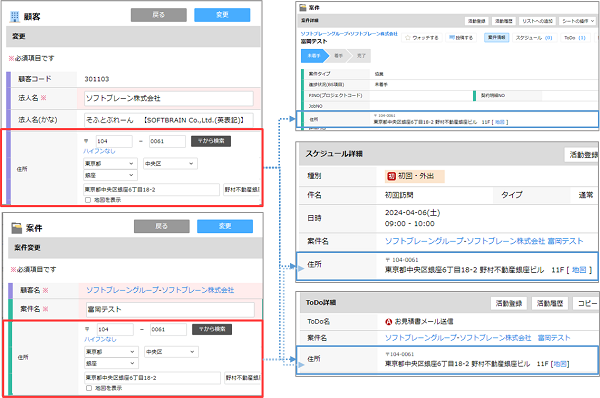Click the 戻る button in the 案件変更 form
The width and height of the screenshot is (600, 398).
coord(162,226)
